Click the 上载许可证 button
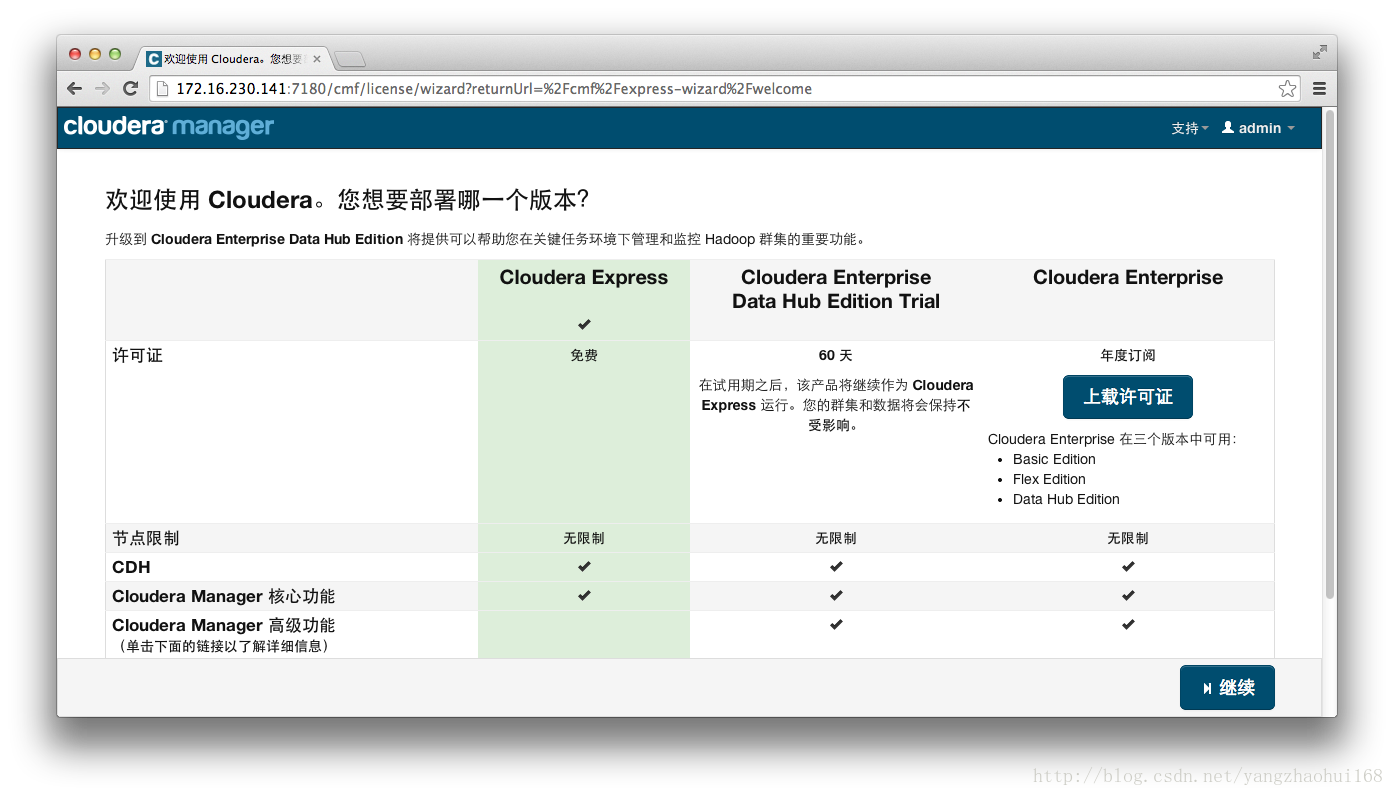Screen dimensions: 1394x796 coord(1127,397)
